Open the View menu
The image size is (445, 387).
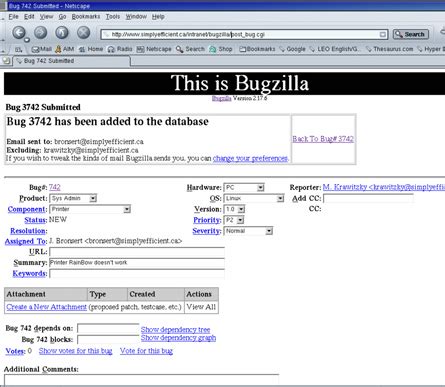tap(46, 17)
